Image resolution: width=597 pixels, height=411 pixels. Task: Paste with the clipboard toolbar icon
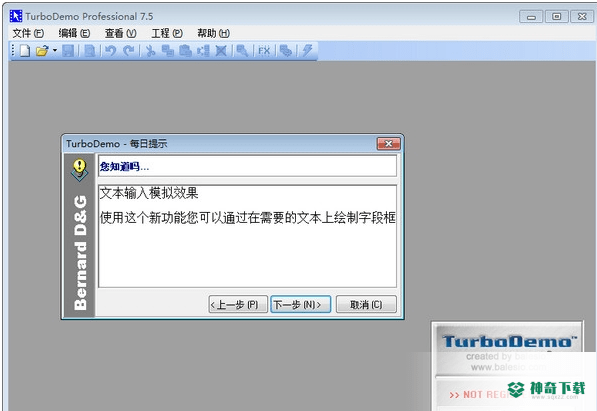tap(185, 51)
